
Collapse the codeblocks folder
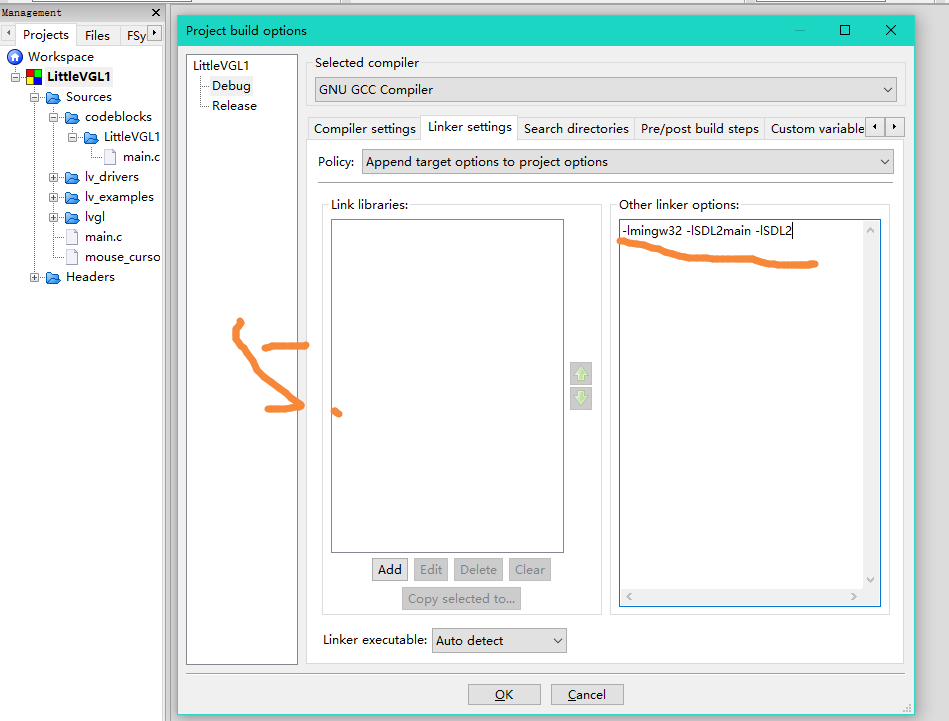tap(53, 117)
